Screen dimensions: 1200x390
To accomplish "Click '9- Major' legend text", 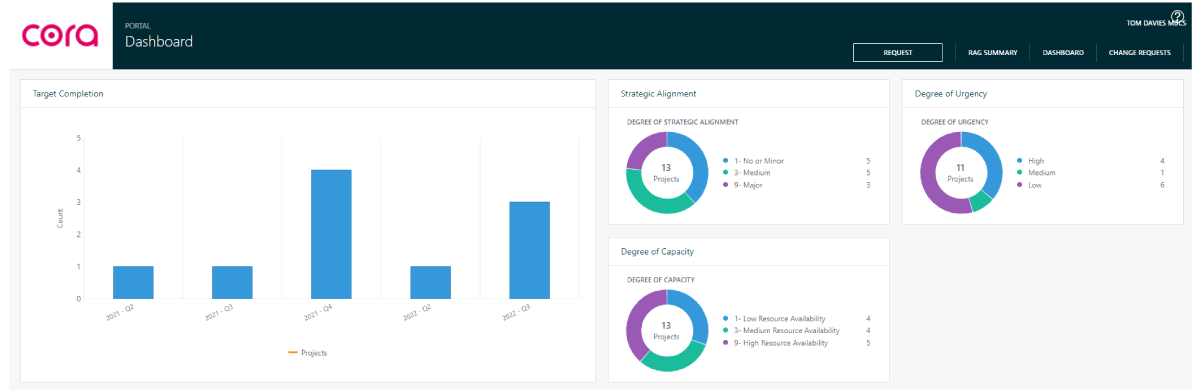I will tap(751, 185).
